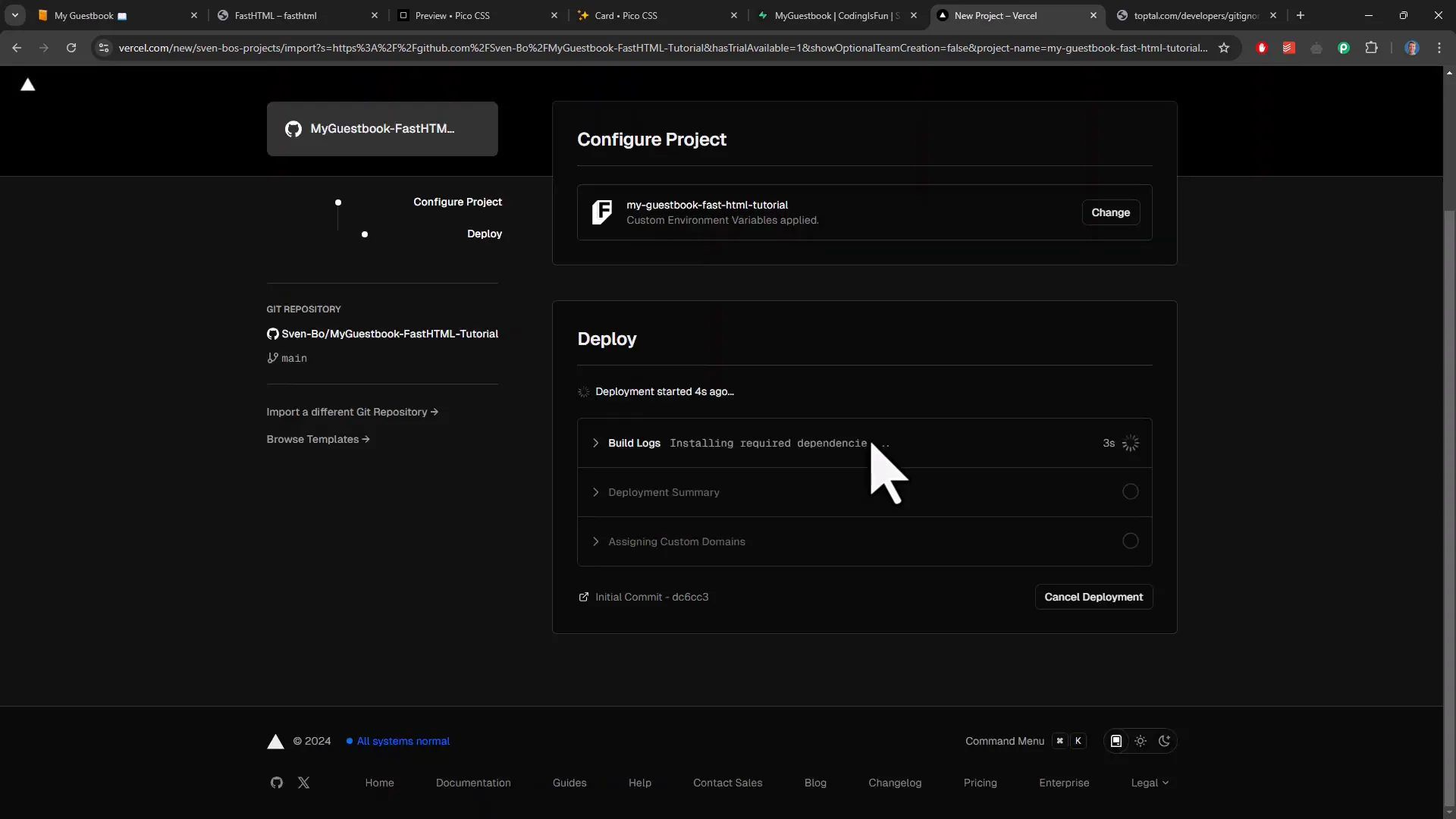The image size is (1456, 819).
Task: Open Import a different Git Repository link
Action: (x=352, y=412)
